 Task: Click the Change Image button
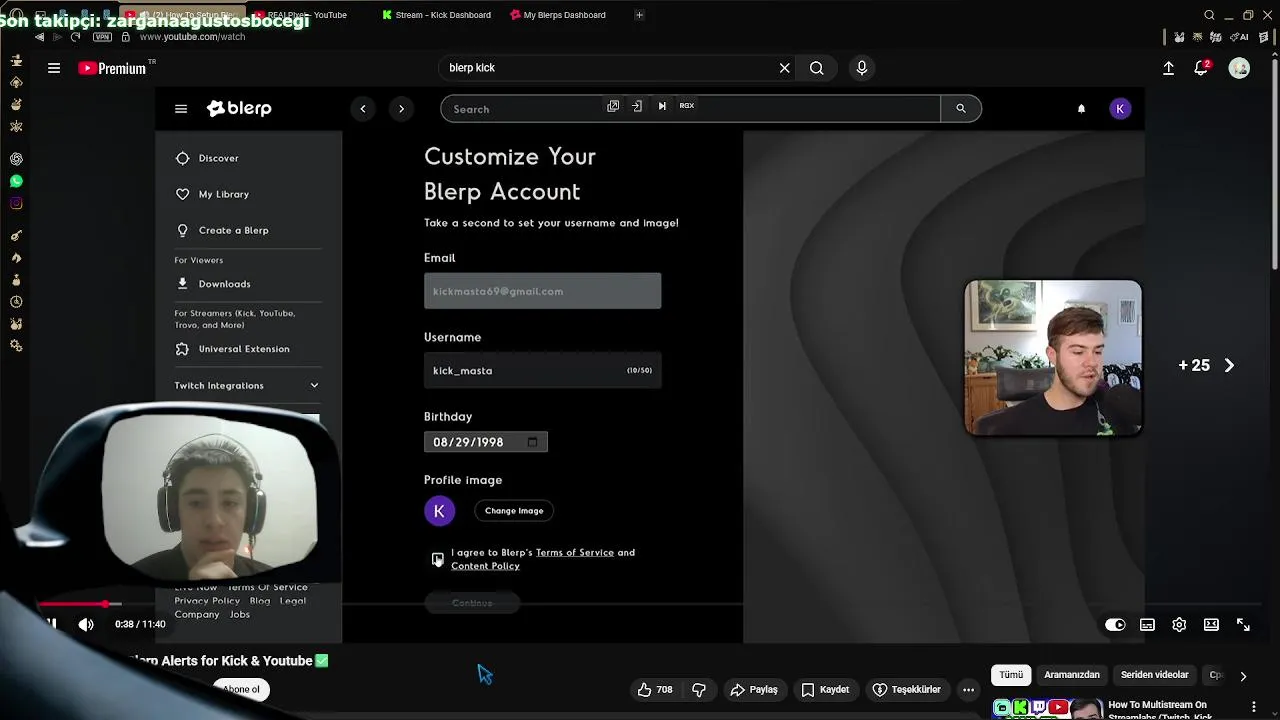[x=514, y=511]
